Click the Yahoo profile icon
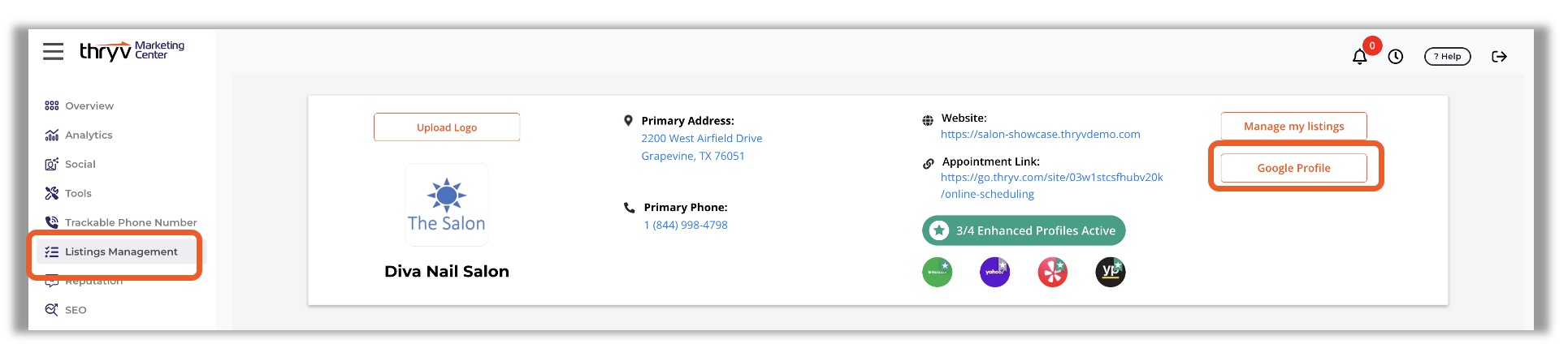Image resolution: width=1568 pixels, height=357 pixels. (x=994, y=273)
